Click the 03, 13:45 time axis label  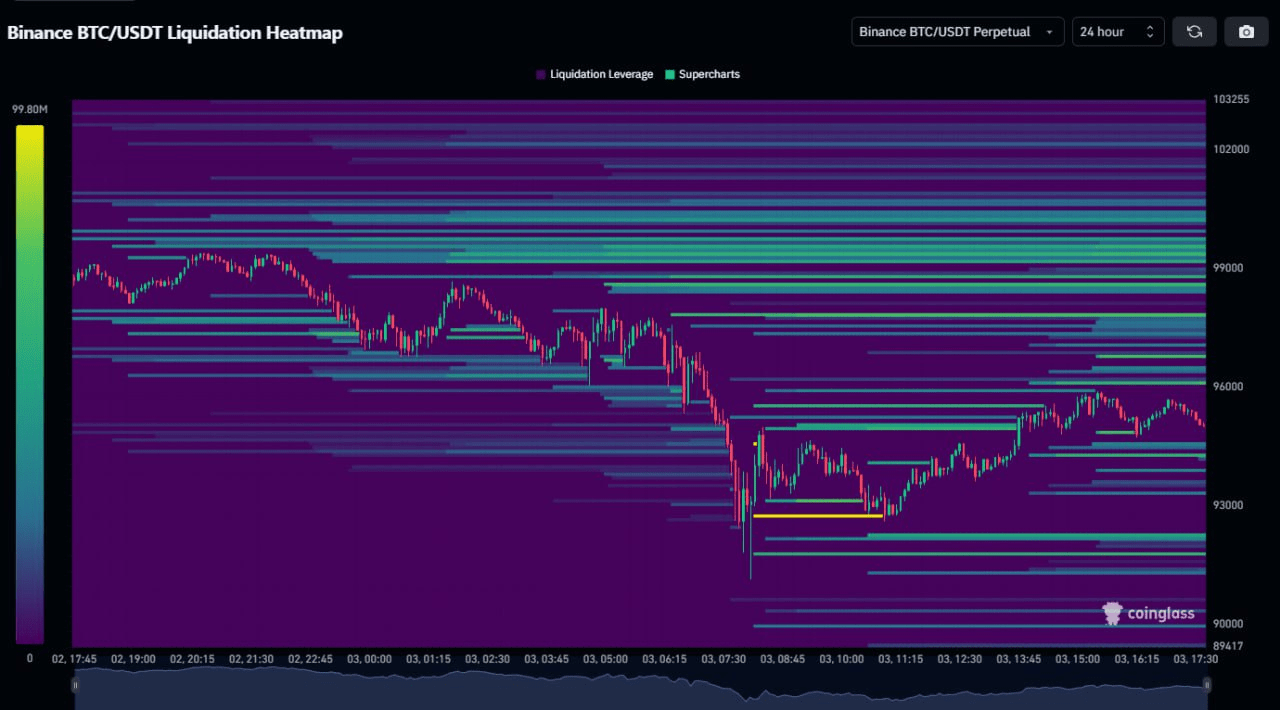point(1018,660)
